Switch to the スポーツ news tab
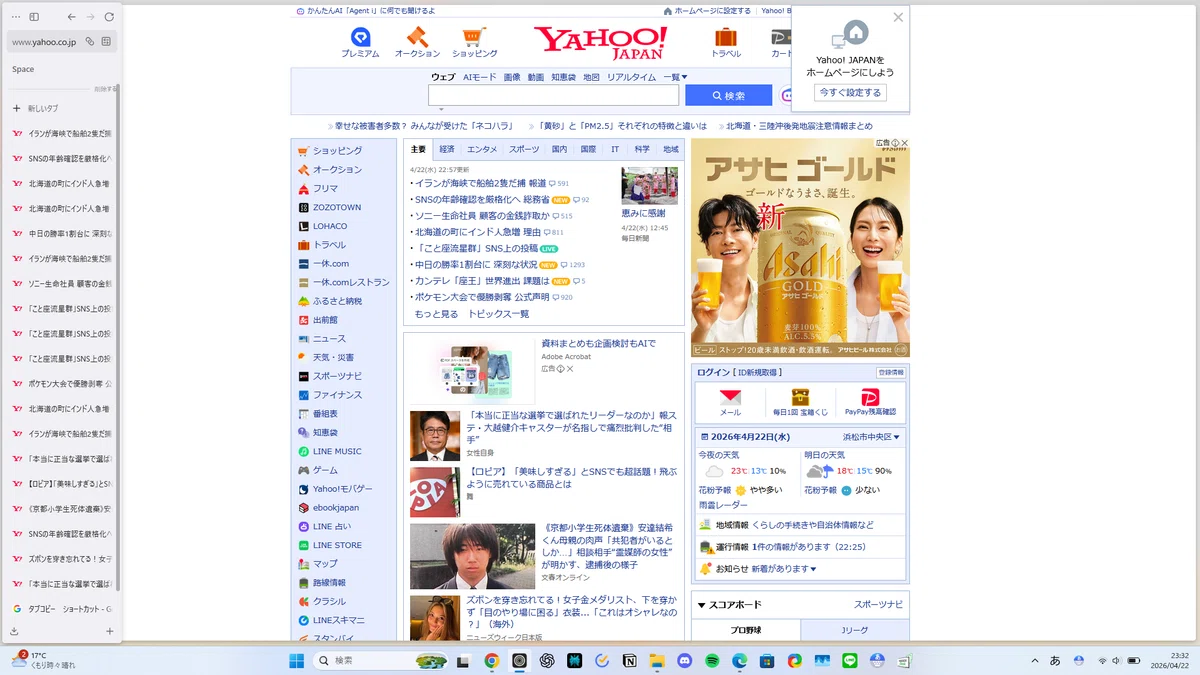Image resolution: width=1200 pixels, height=675 pixels. pos(524,149)
